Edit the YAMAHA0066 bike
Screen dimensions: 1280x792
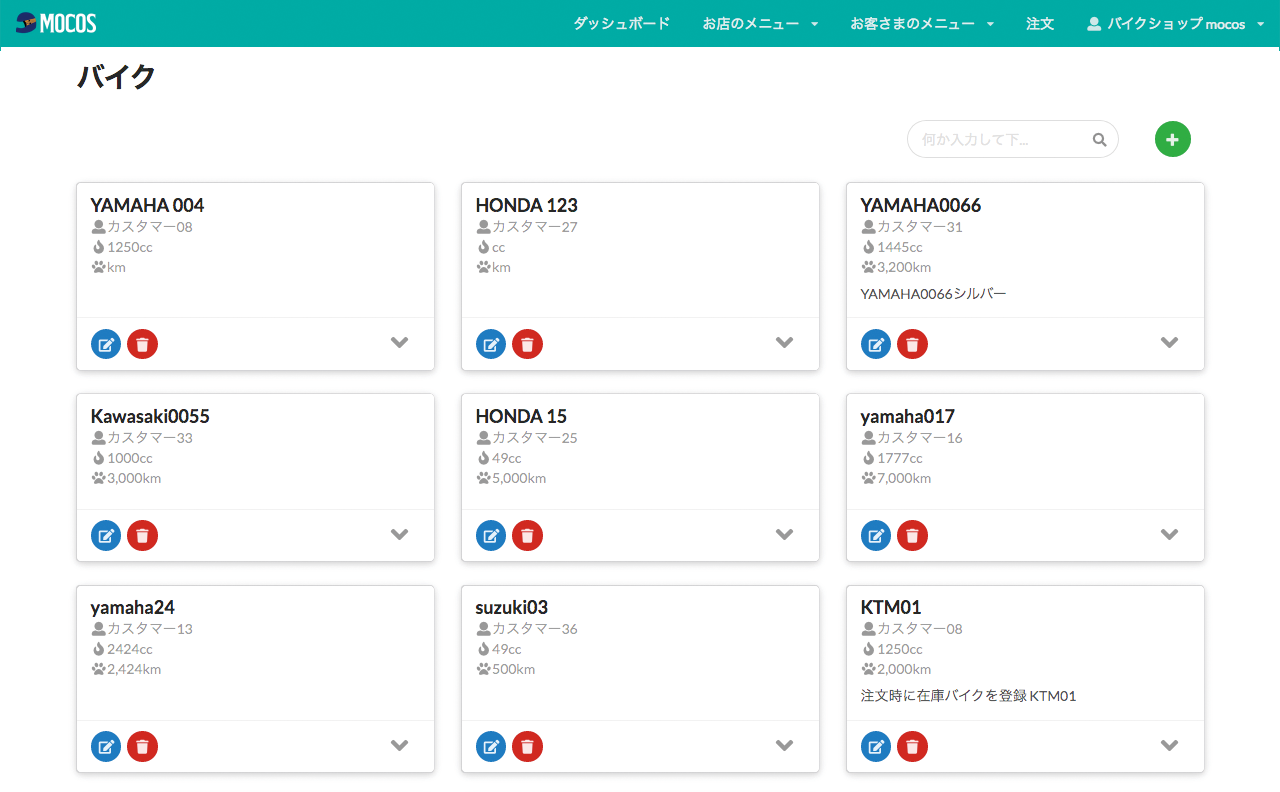click(x=876, y=344)
